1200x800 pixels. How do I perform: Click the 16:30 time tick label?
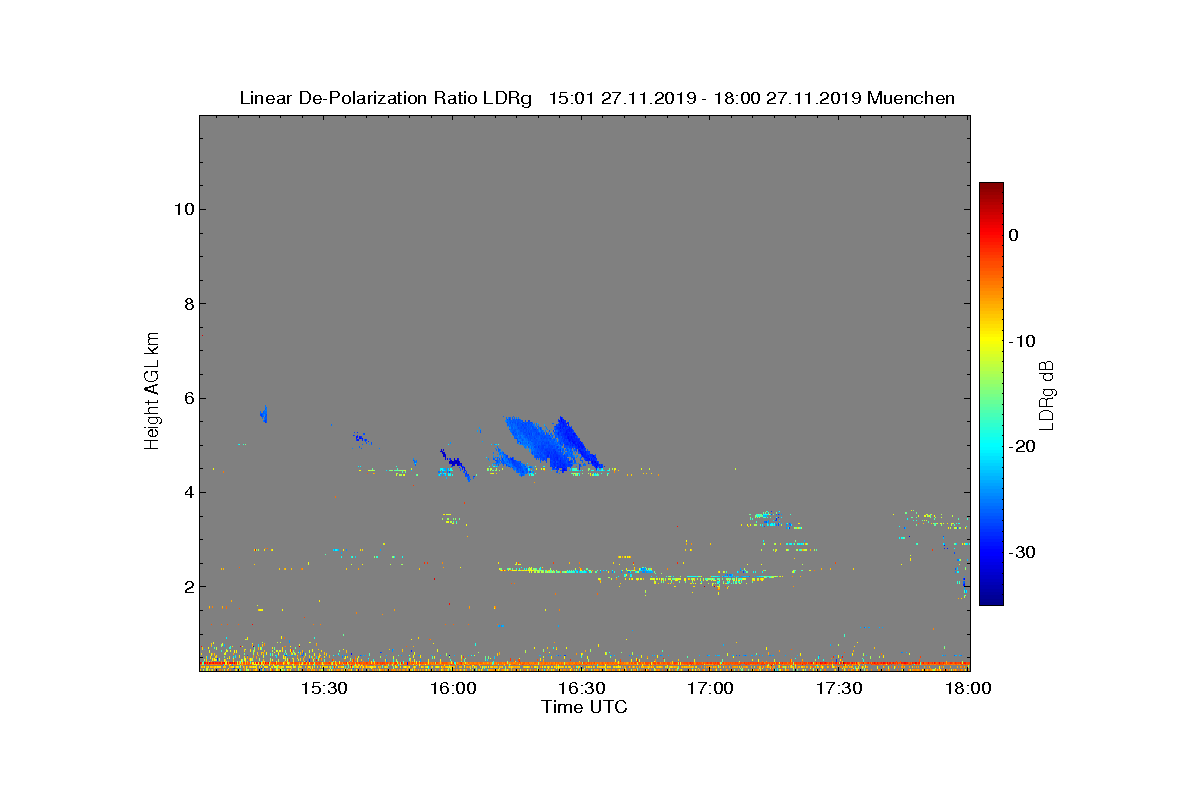pos(582,688)
